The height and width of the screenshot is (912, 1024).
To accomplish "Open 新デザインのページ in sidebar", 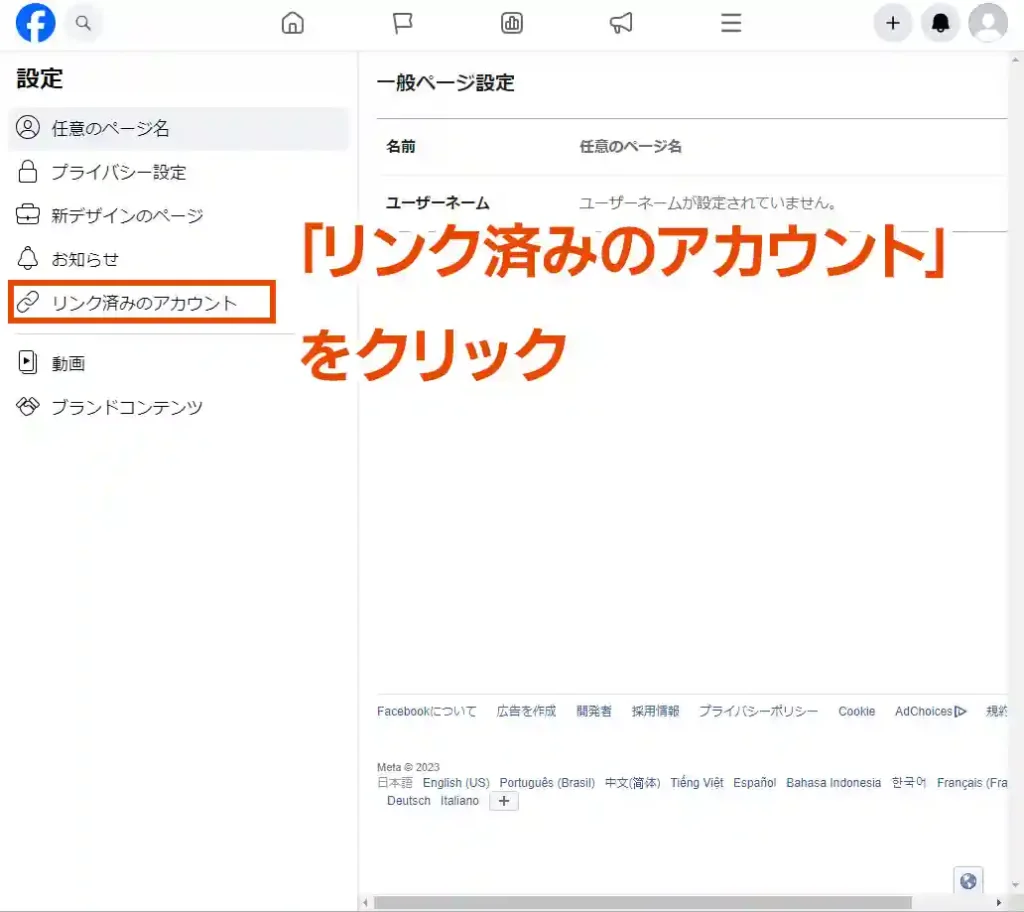I will click(x=178, y=215).
